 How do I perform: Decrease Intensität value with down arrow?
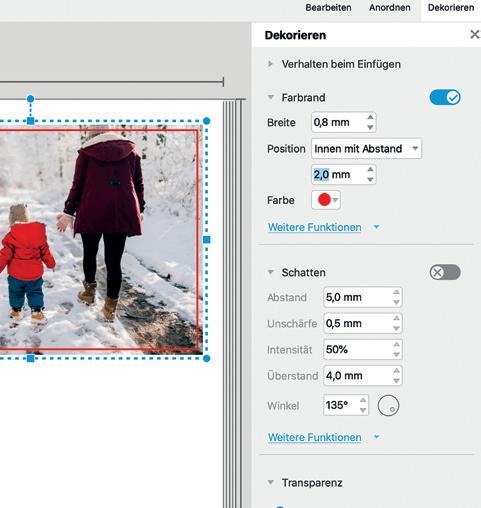(x=396, y=354)
